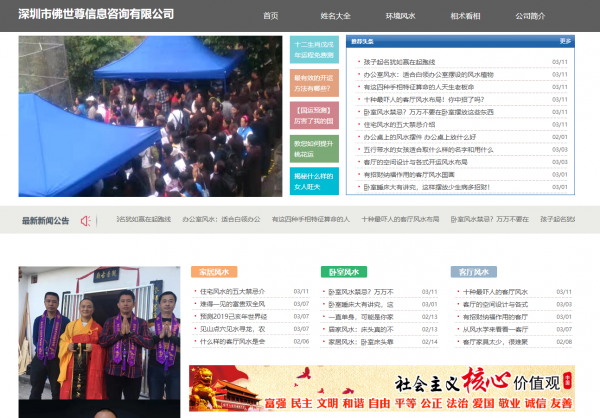
Task: Click company title 深圳市佛世尊信息咨询有限公司
Action: coord(96,14)
